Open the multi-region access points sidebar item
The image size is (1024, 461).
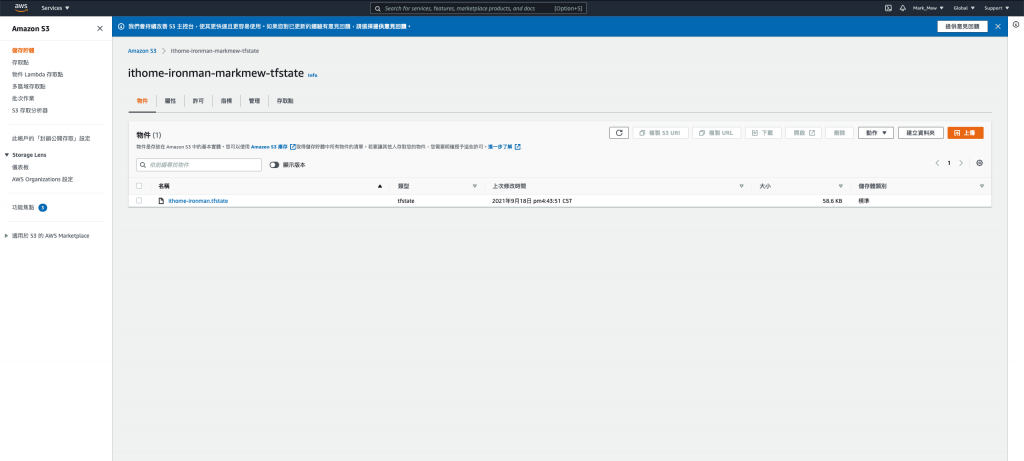click(29, 86)
